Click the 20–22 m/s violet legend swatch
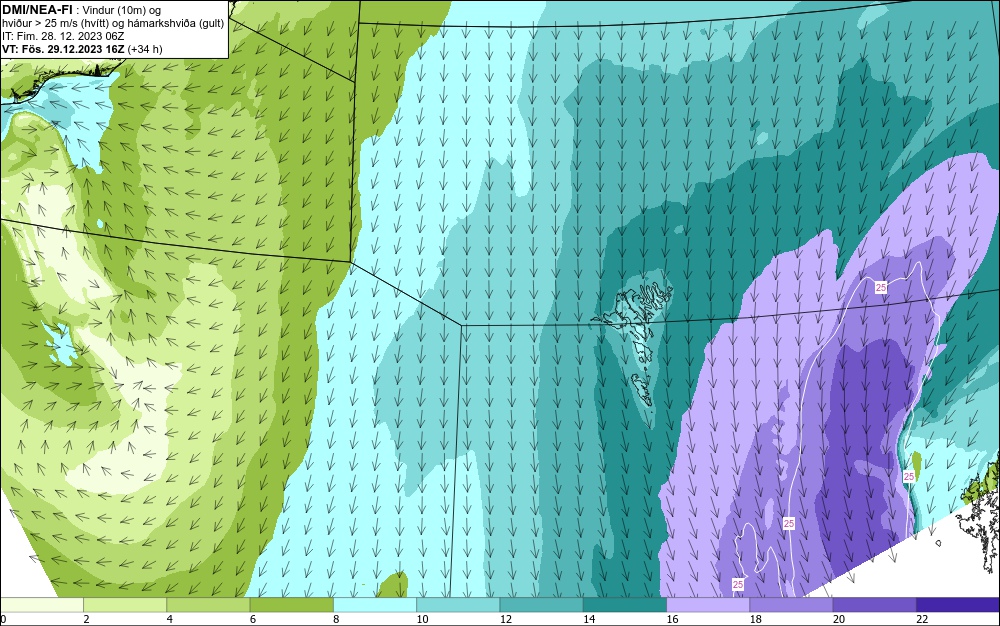The width and height of the screenshot is (1000, 626). tap(874, 604)
